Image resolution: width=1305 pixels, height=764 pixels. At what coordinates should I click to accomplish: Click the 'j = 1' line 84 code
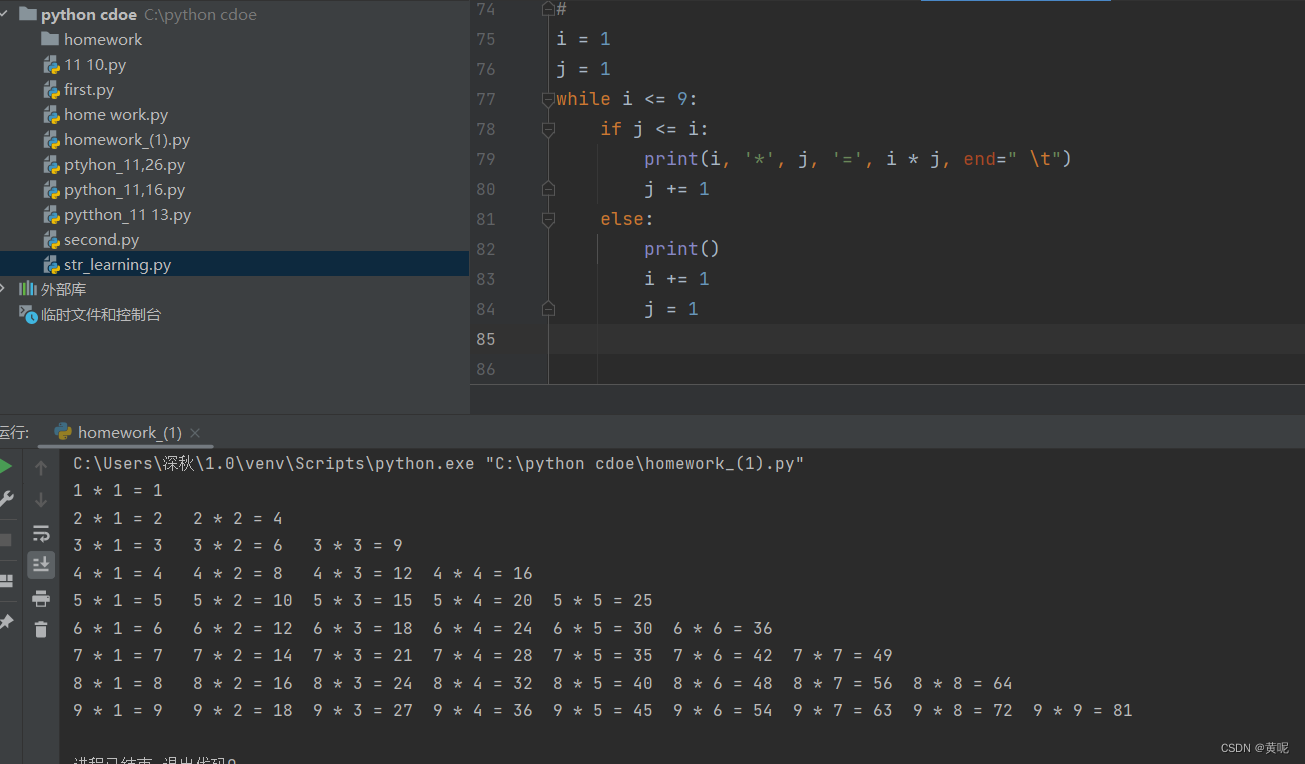pos(672,309)
